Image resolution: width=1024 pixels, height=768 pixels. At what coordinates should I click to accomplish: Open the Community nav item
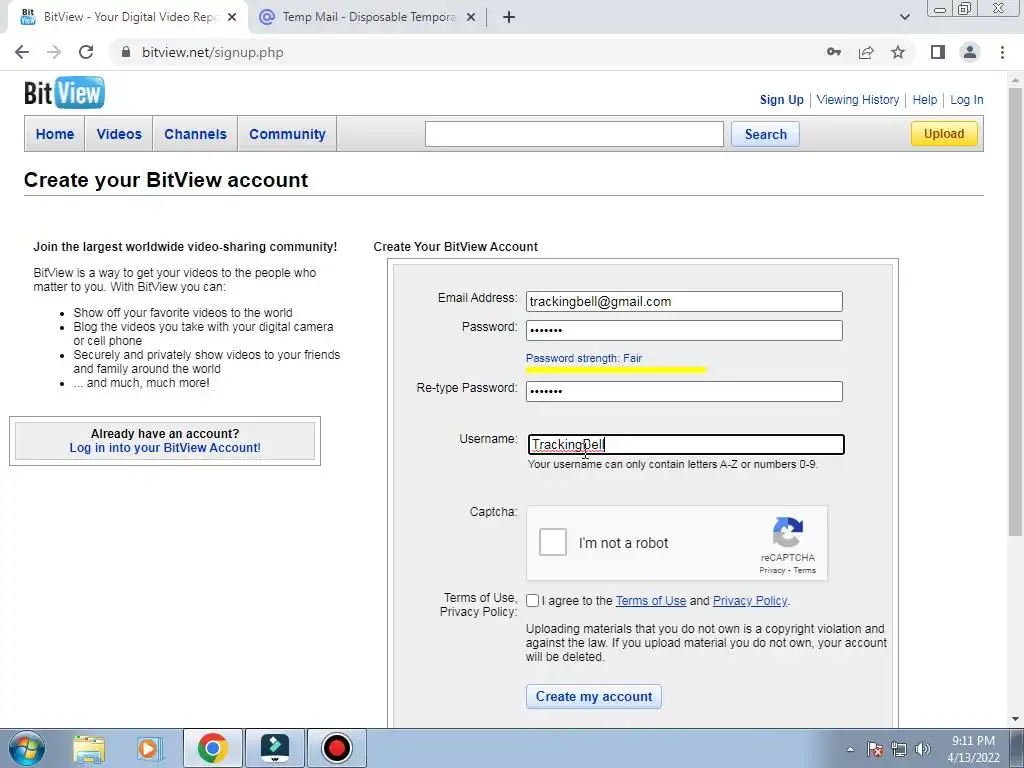287,134
